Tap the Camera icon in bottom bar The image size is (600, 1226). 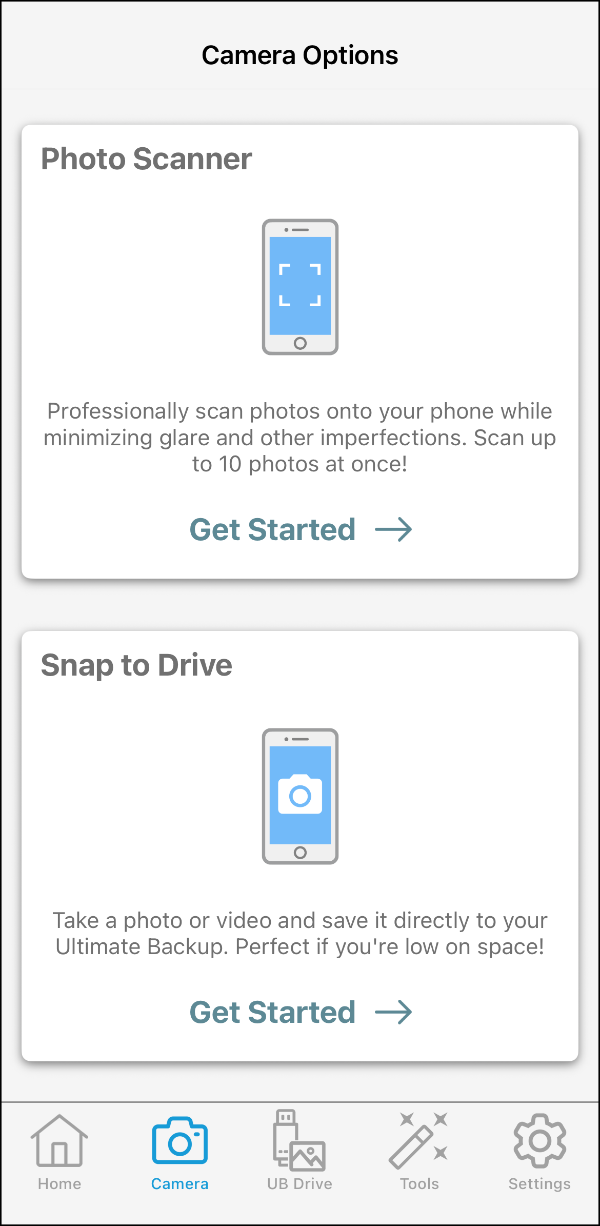[180, 1141]
